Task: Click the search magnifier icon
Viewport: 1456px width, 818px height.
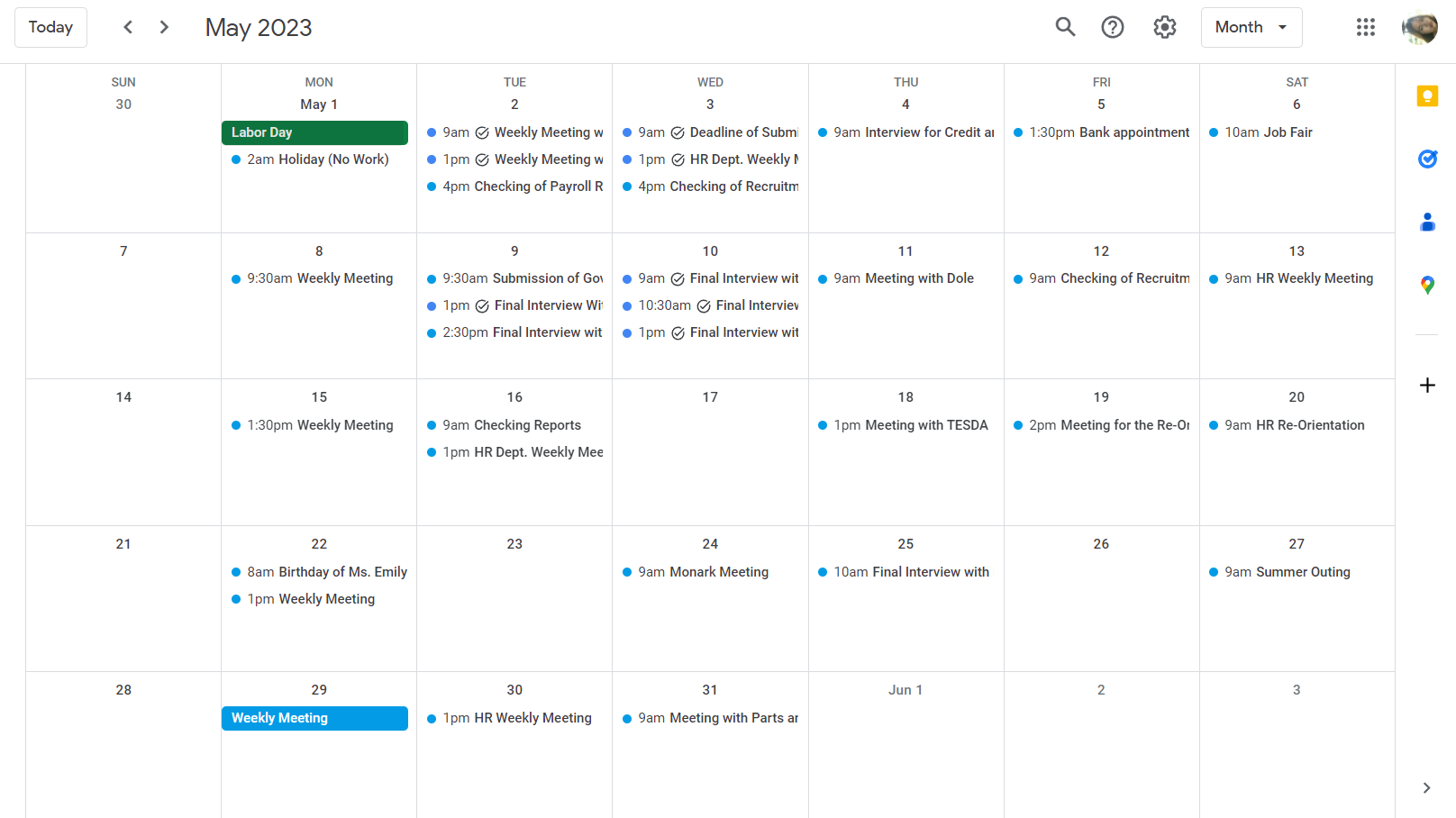Action: point(1065,27)
